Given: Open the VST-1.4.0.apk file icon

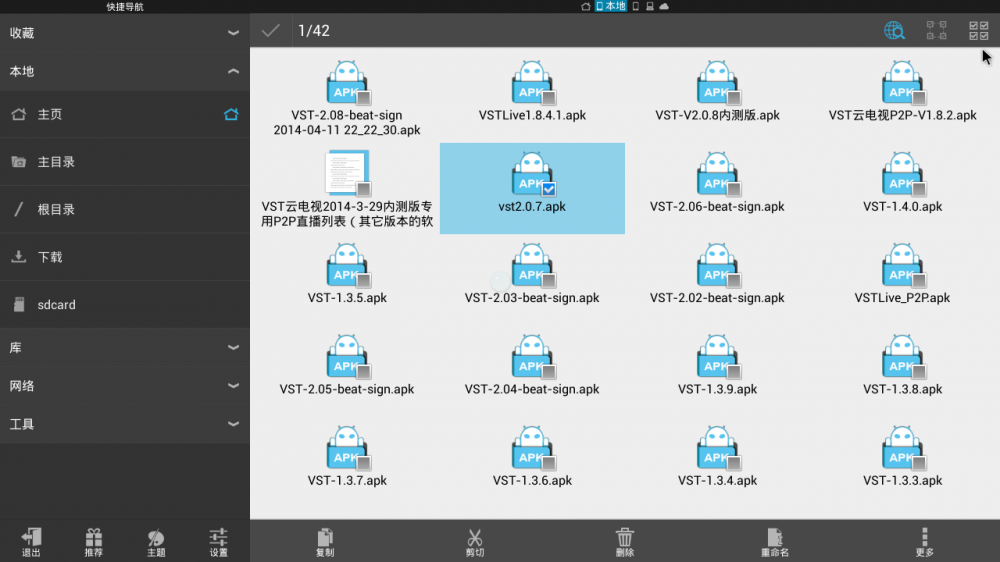Looking at the screenshot, I should (902, 174).
